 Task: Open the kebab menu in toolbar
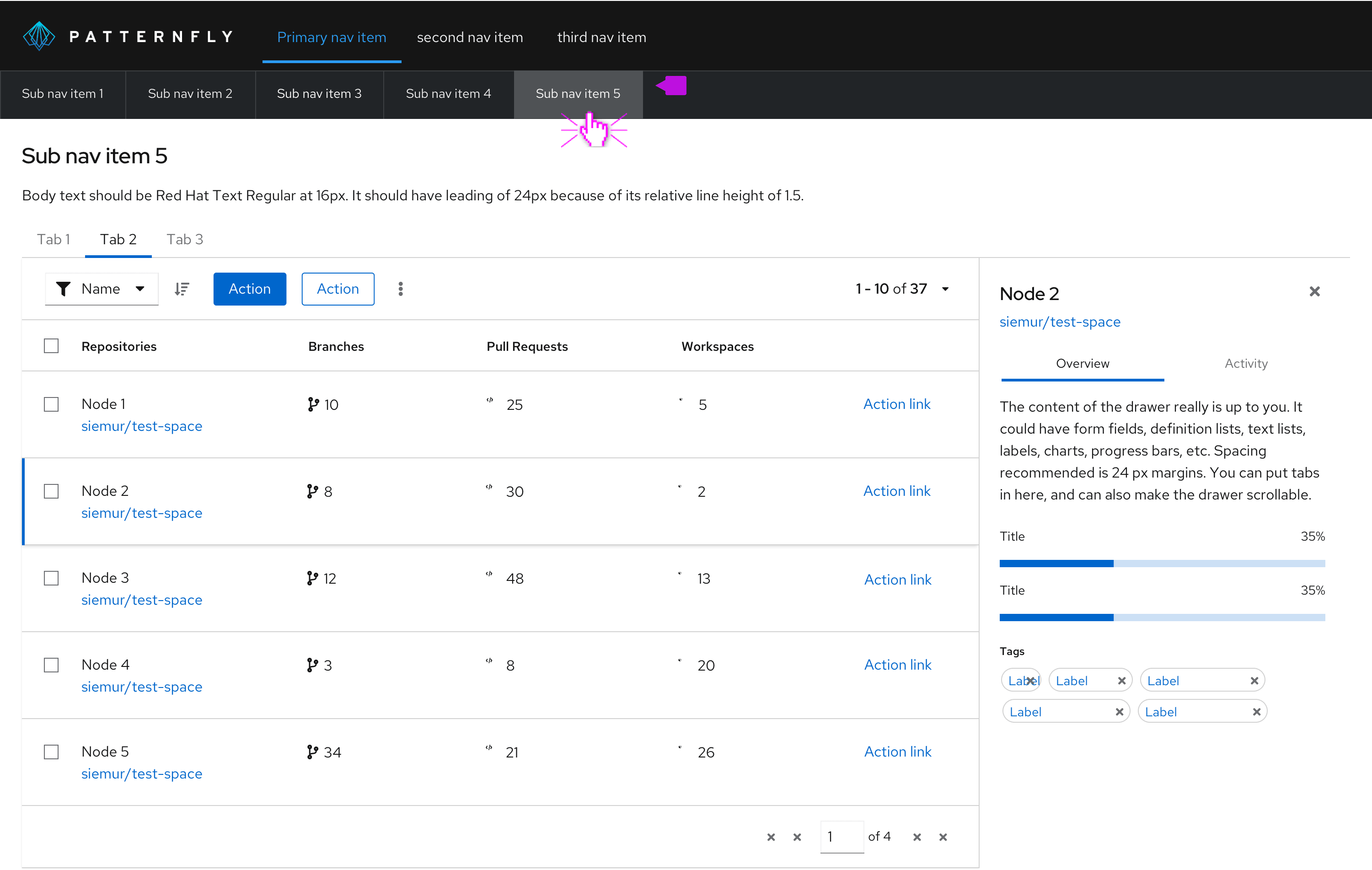tap(401, 289)
